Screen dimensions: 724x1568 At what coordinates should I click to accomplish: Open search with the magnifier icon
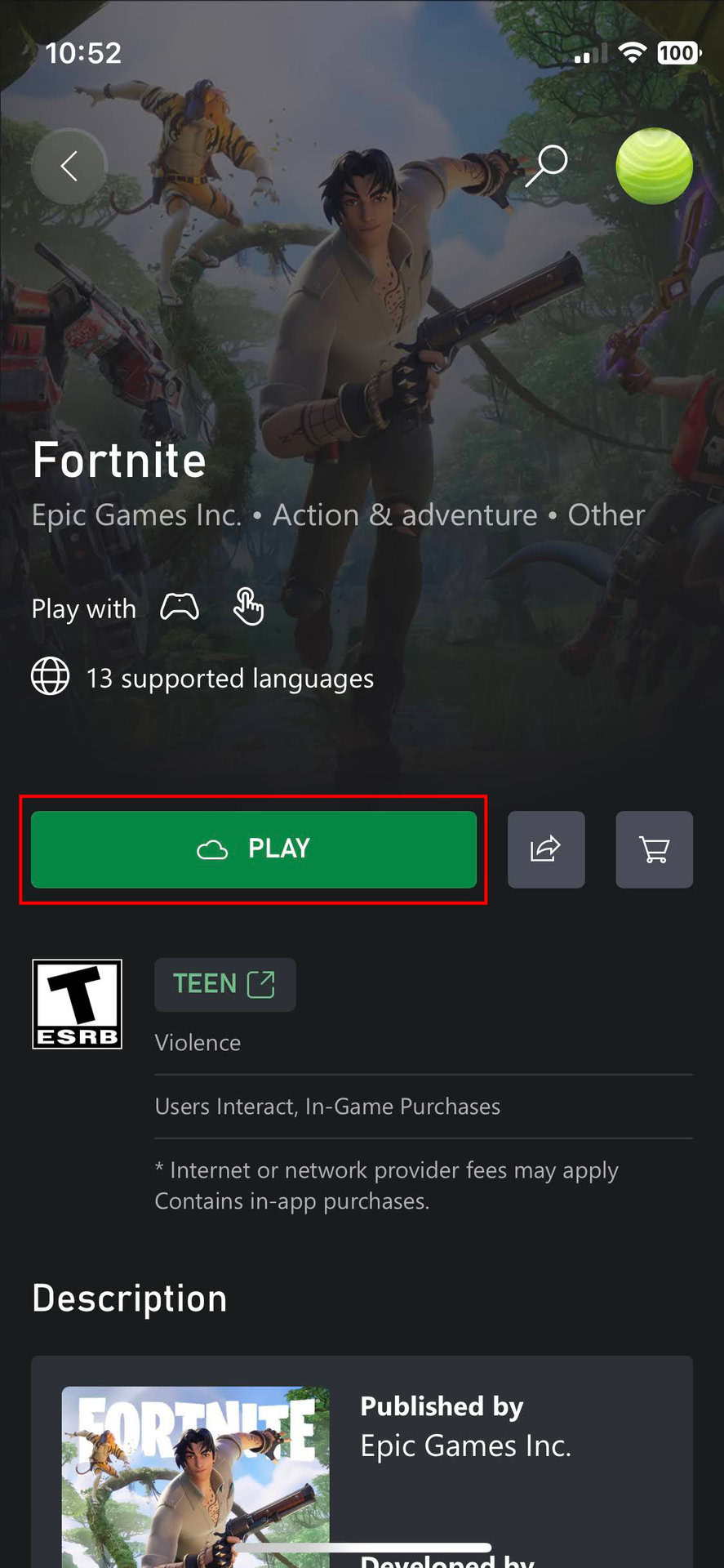point(546,165)
